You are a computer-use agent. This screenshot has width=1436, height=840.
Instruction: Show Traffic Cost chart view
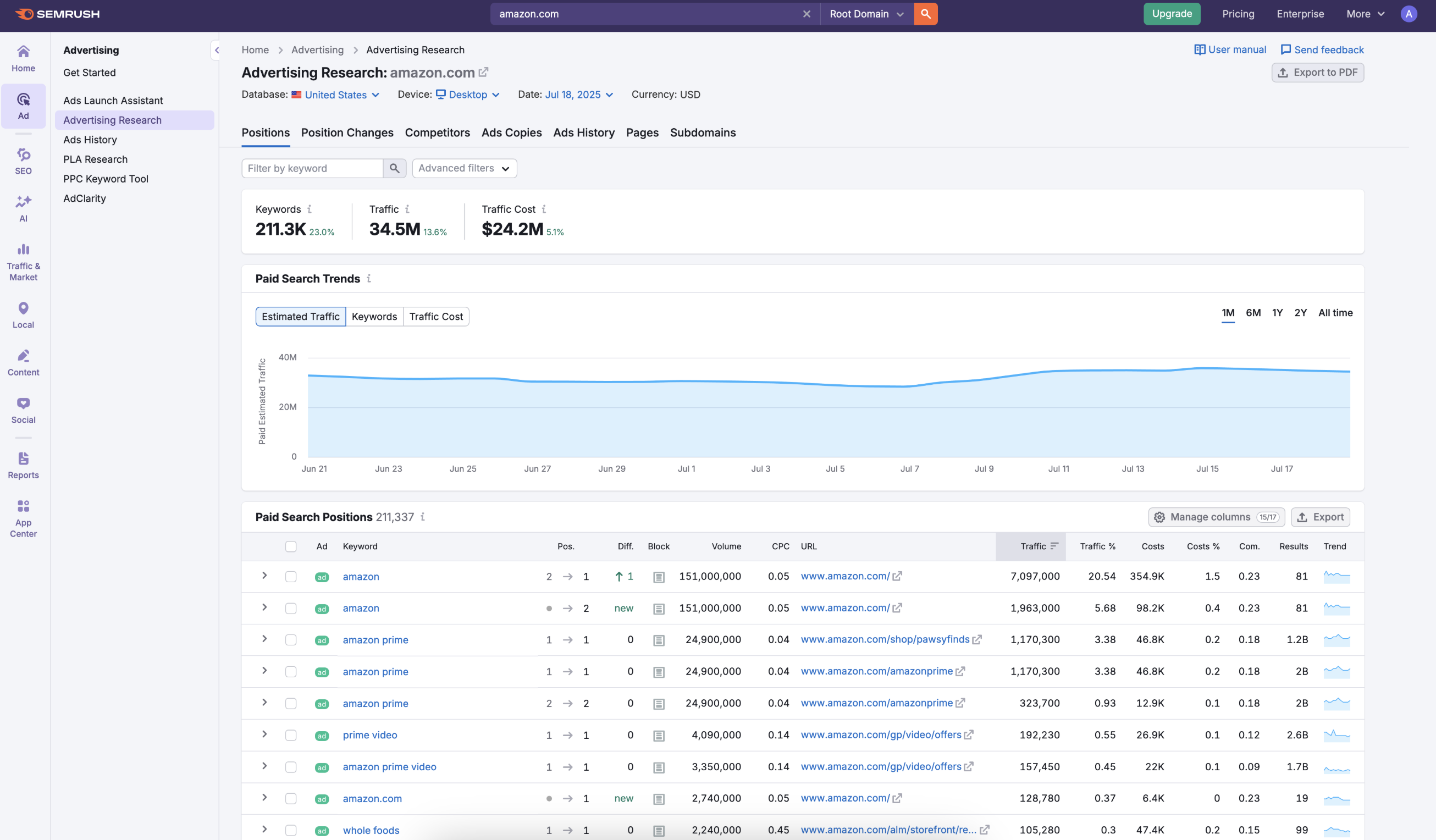tap(436, 316)
